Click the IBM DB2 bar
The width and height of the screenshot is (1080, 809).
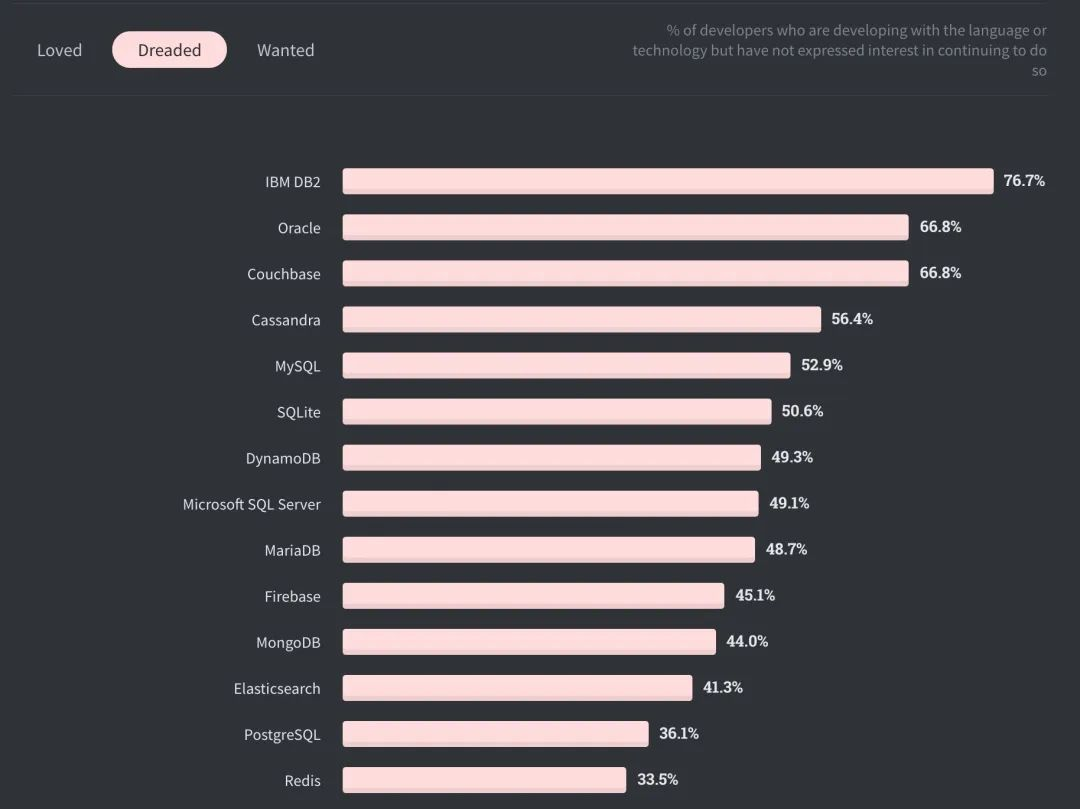point(668,181)
